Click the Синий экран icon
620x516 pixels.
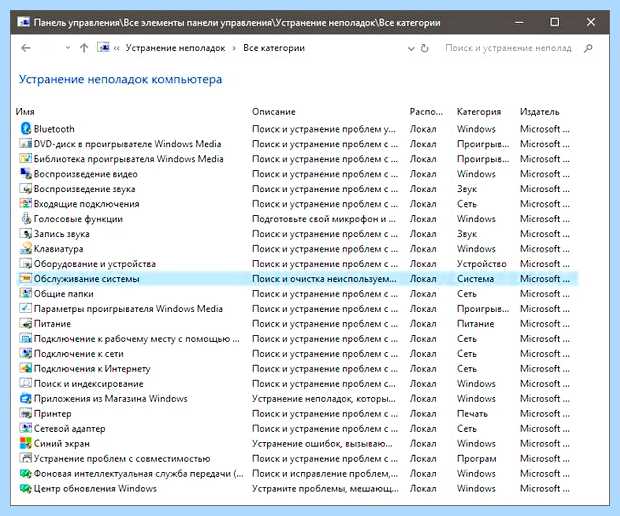pyautogui.click(x=26, y=443)
